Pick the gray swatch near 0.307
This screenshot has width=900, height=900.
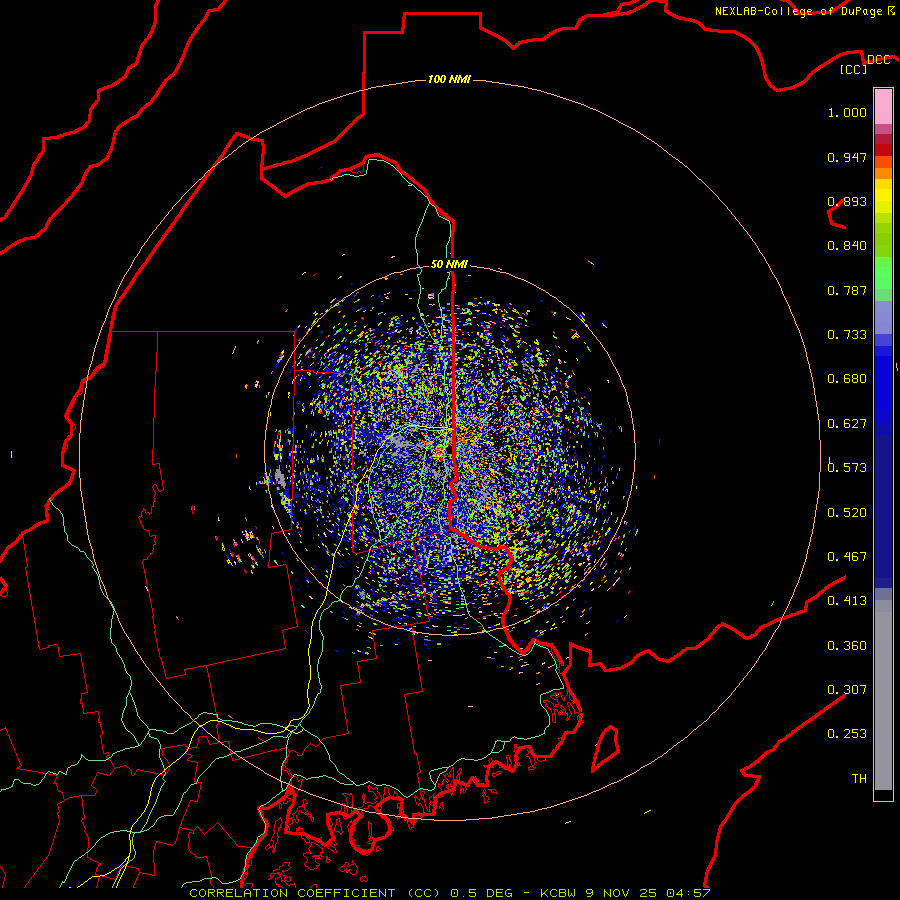click(883, 695)
